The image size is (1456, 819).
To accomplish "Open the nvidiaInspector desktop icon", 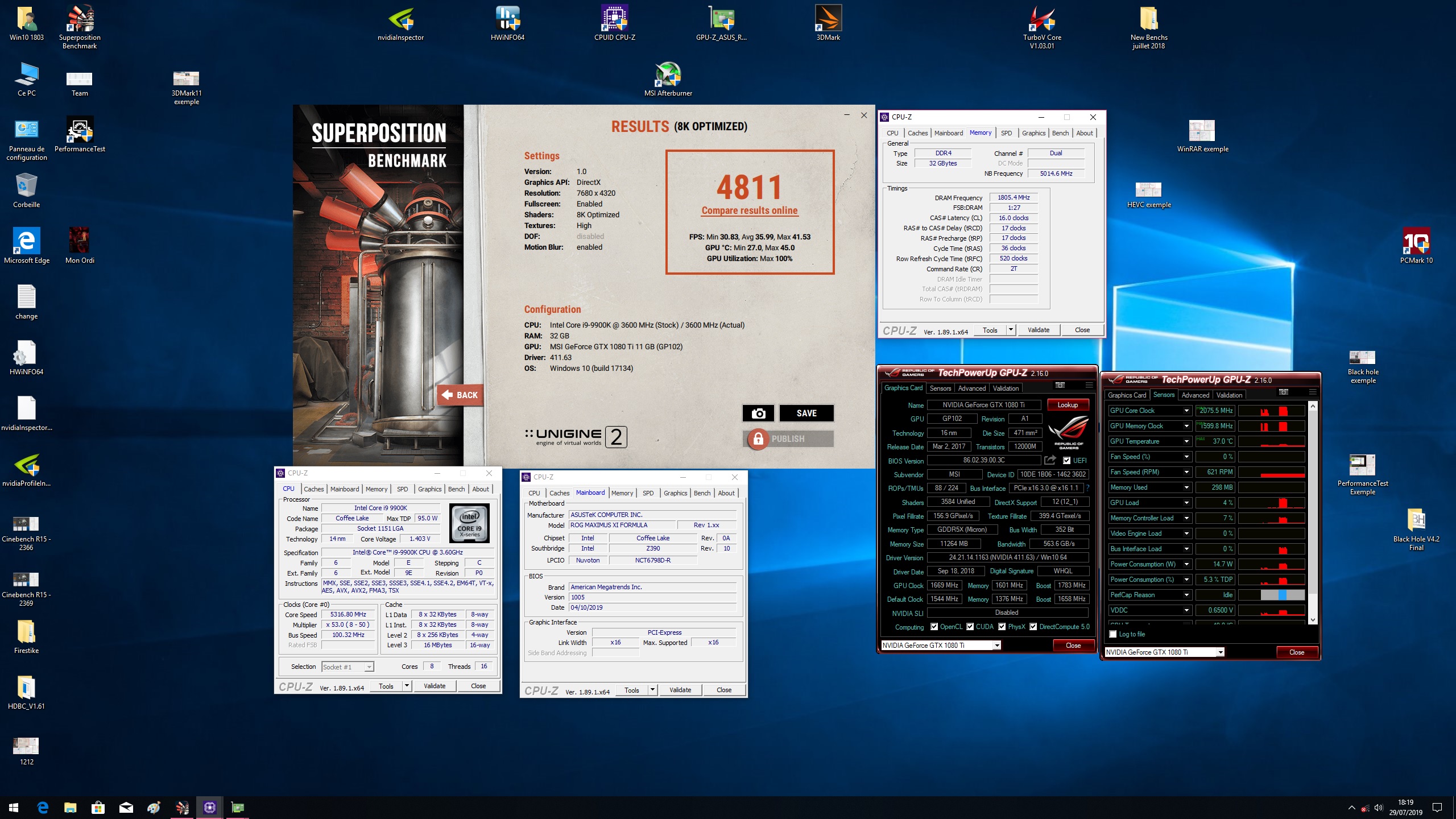I will [400, 23].
